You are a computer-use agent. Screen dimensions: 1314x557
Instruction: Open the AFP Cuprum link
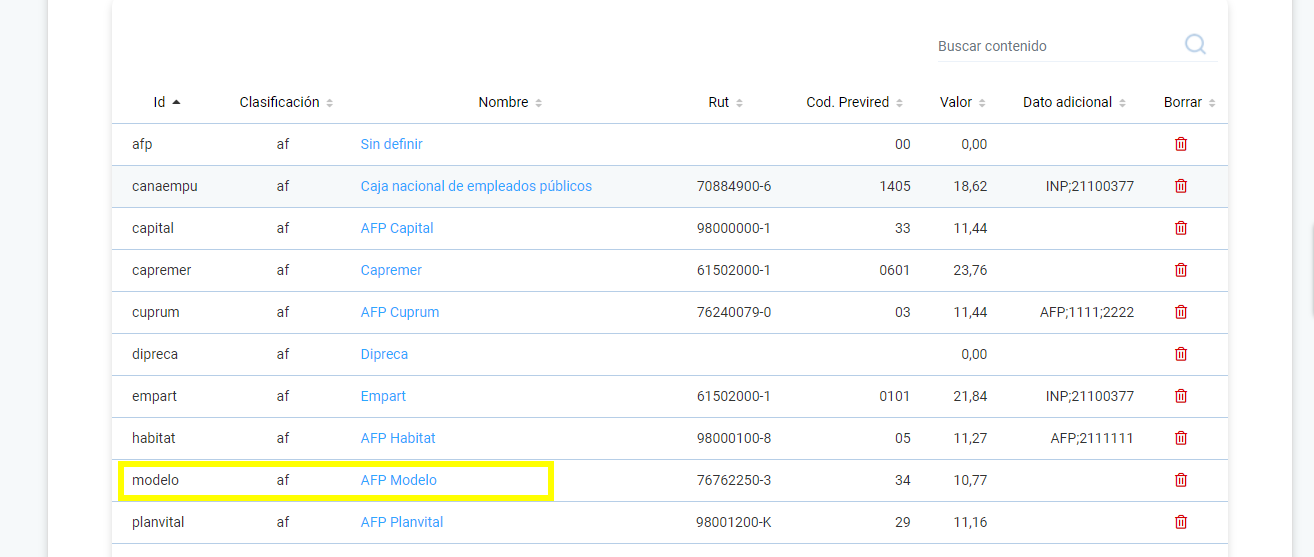point(400,312)
